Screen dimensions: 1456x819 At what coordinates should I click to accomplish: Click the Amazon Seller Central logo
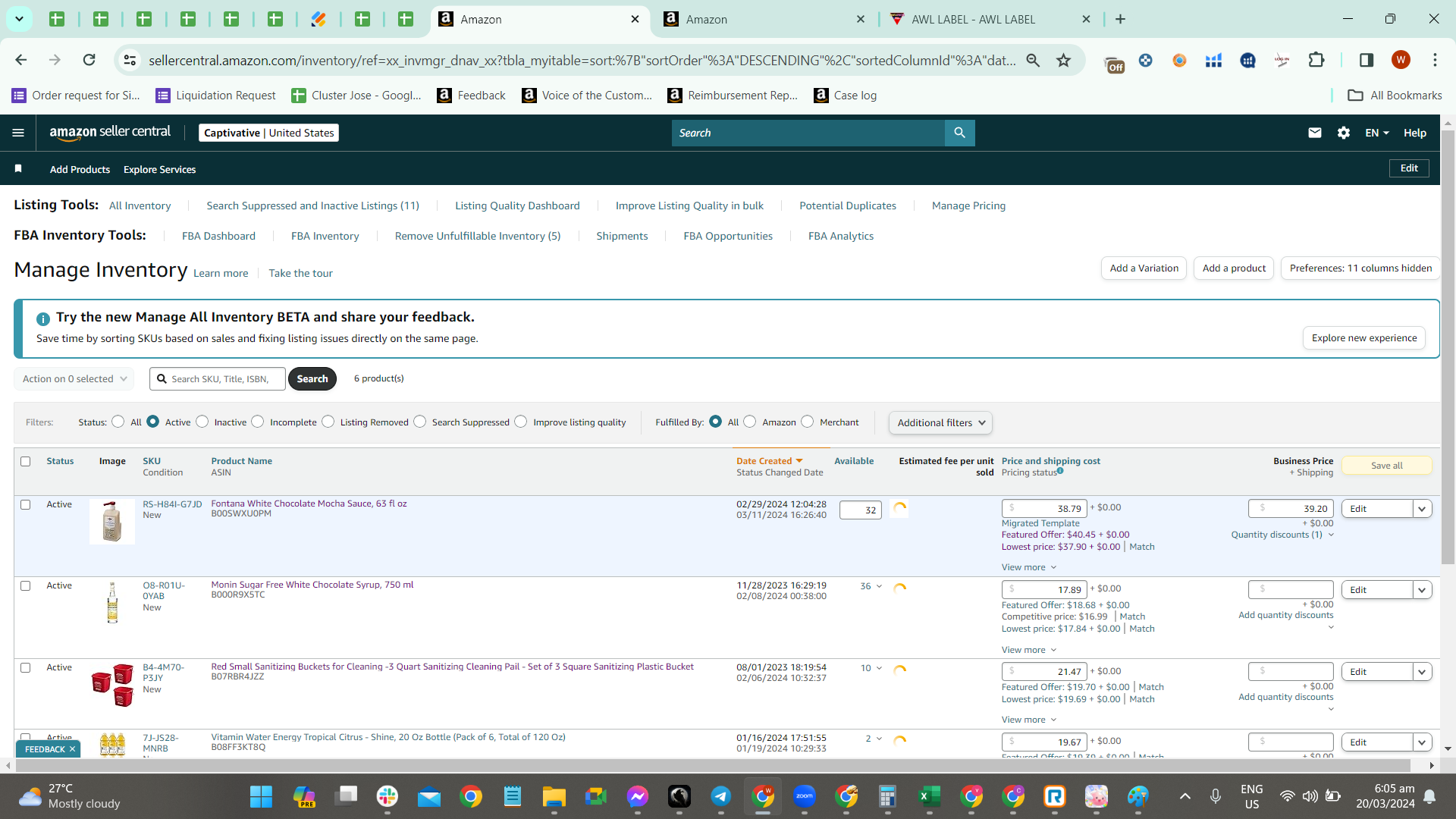[x=110, y=133]
